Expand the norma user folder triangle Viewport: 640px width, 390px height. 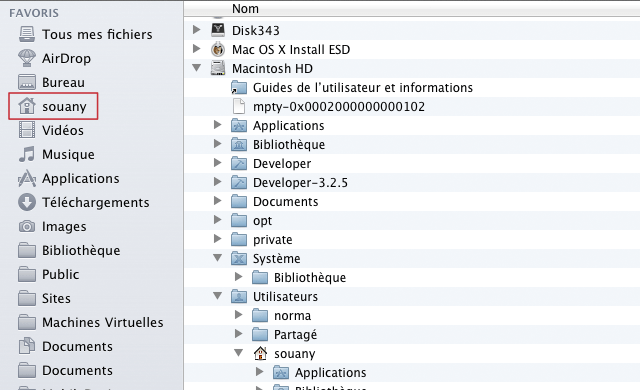(x=239, y=315)
